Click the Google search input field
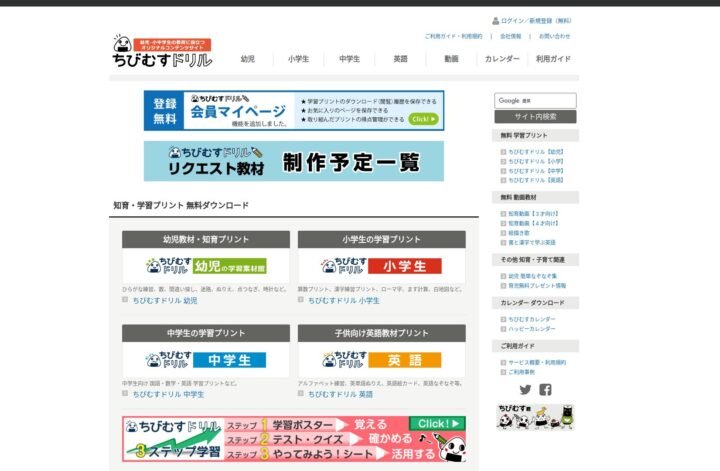 (x=535, y=100)
